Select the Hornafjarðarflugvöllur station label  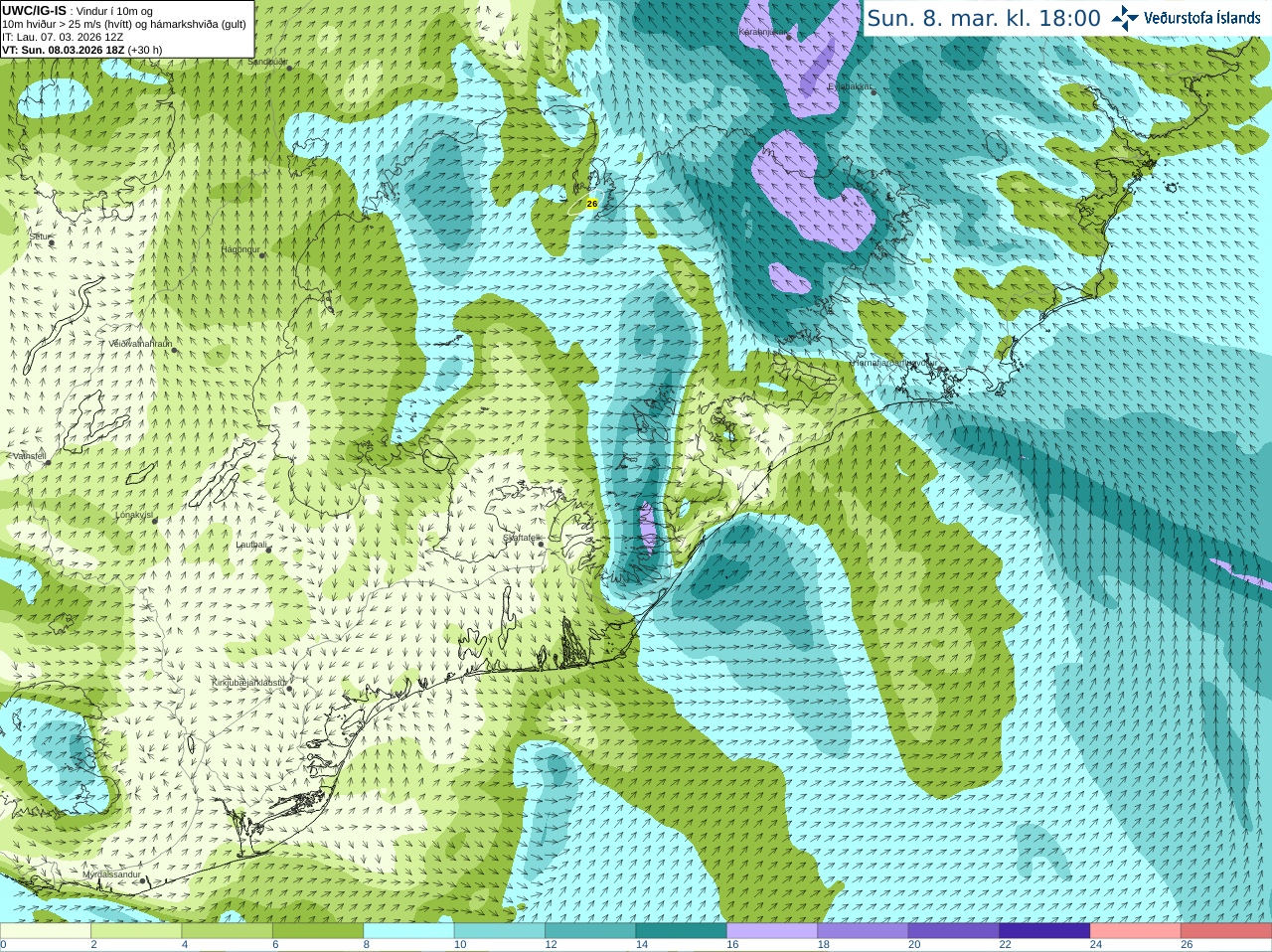coord(894,364)
